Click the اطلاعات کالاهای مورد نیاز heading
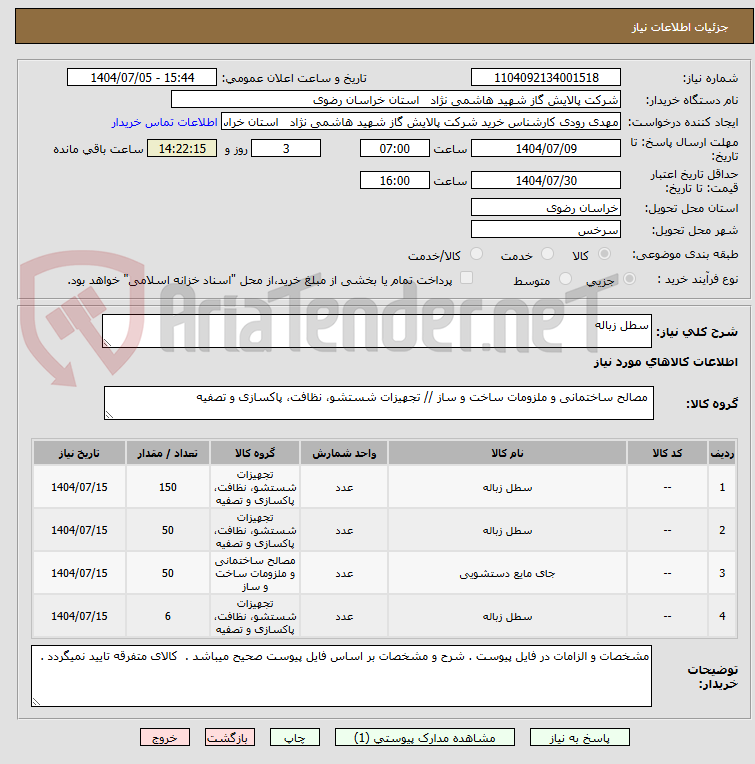Screen dimensions: 755x764 (x=665, y=362)
